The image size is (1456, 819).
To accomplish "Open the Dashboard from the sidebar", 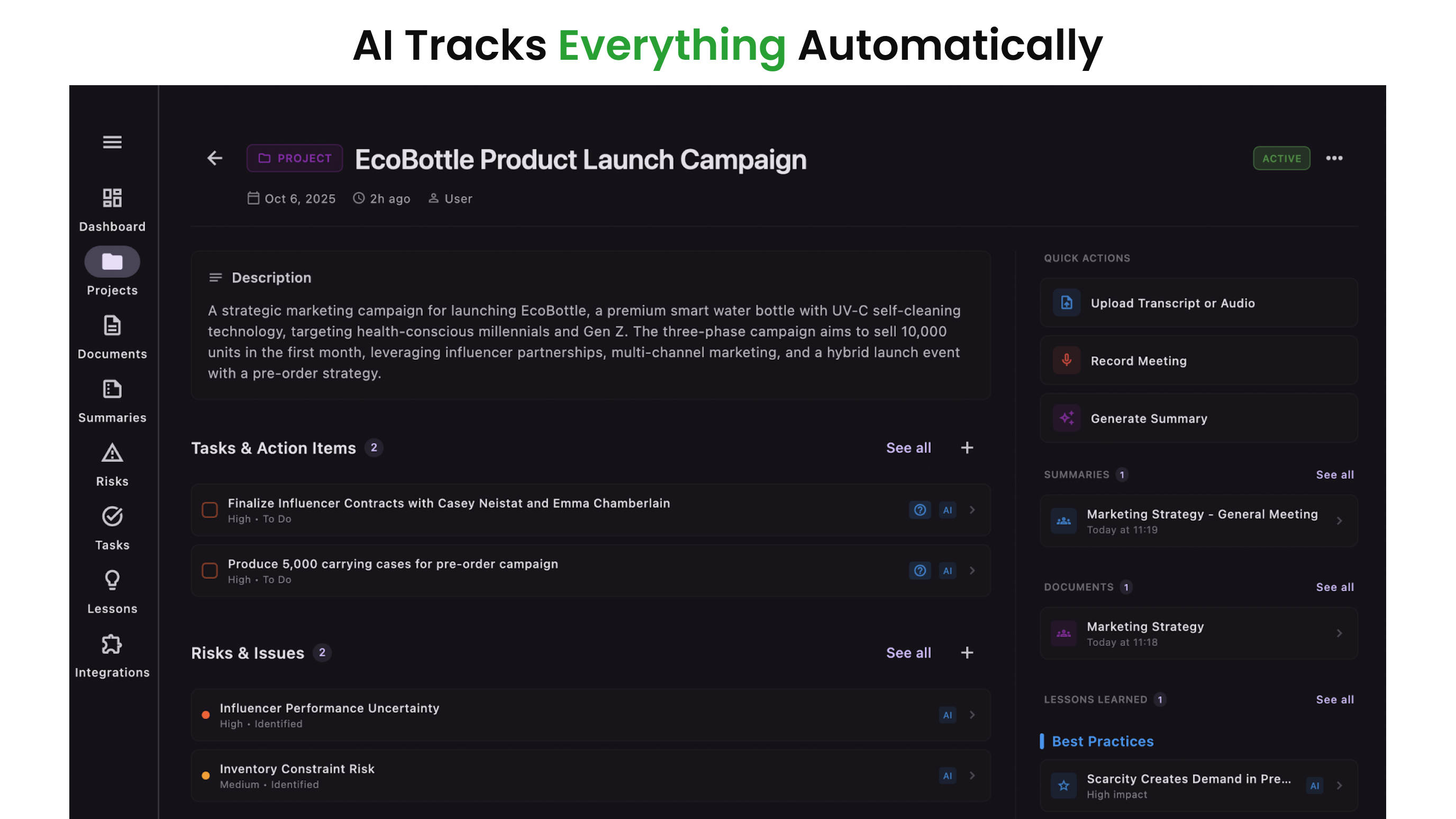I will [x=112, y=199].
